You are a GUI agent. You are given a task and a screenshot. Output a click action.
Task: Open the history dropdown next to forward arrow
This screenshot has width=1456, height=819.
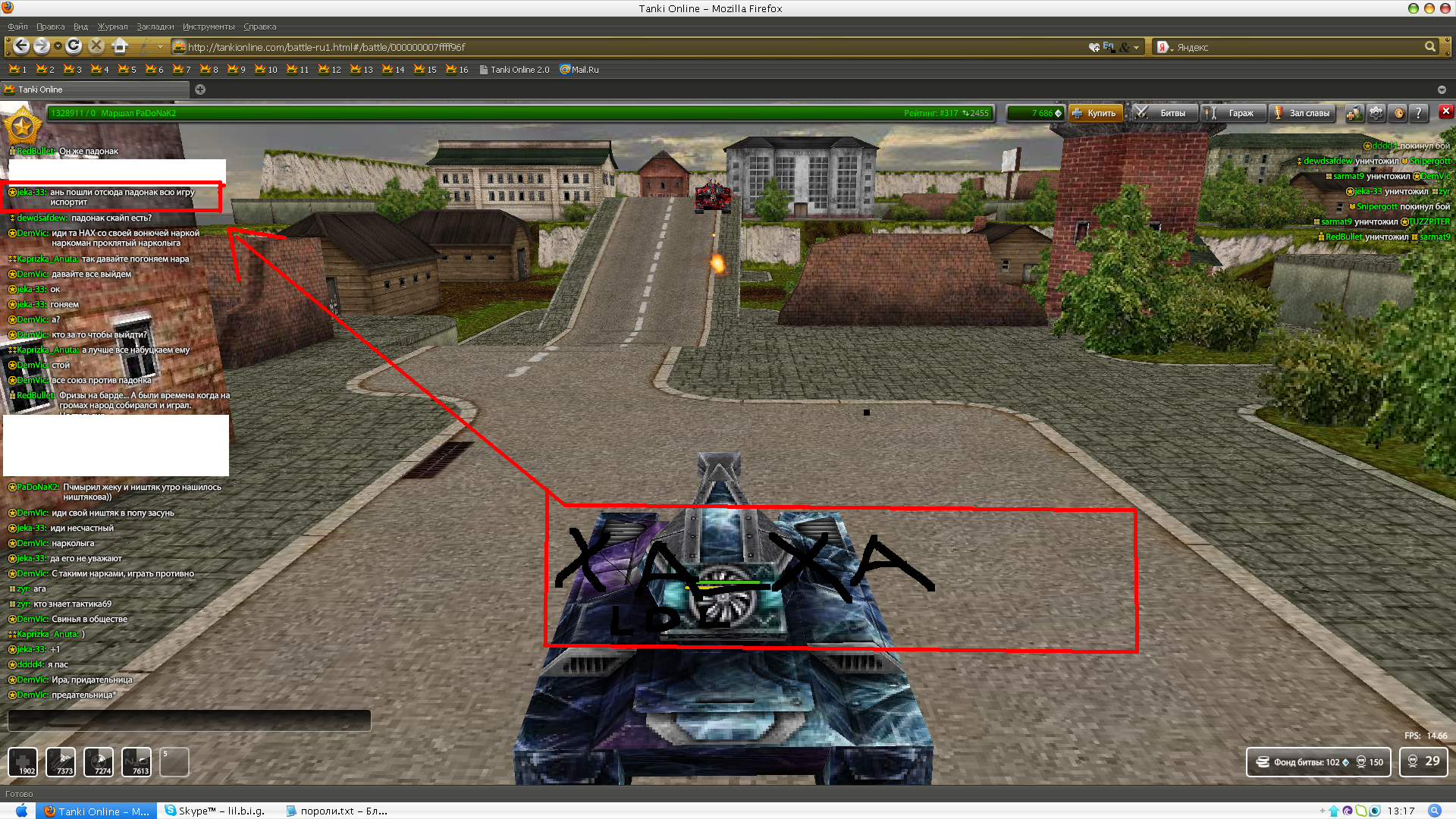click(x=58, y=47)
